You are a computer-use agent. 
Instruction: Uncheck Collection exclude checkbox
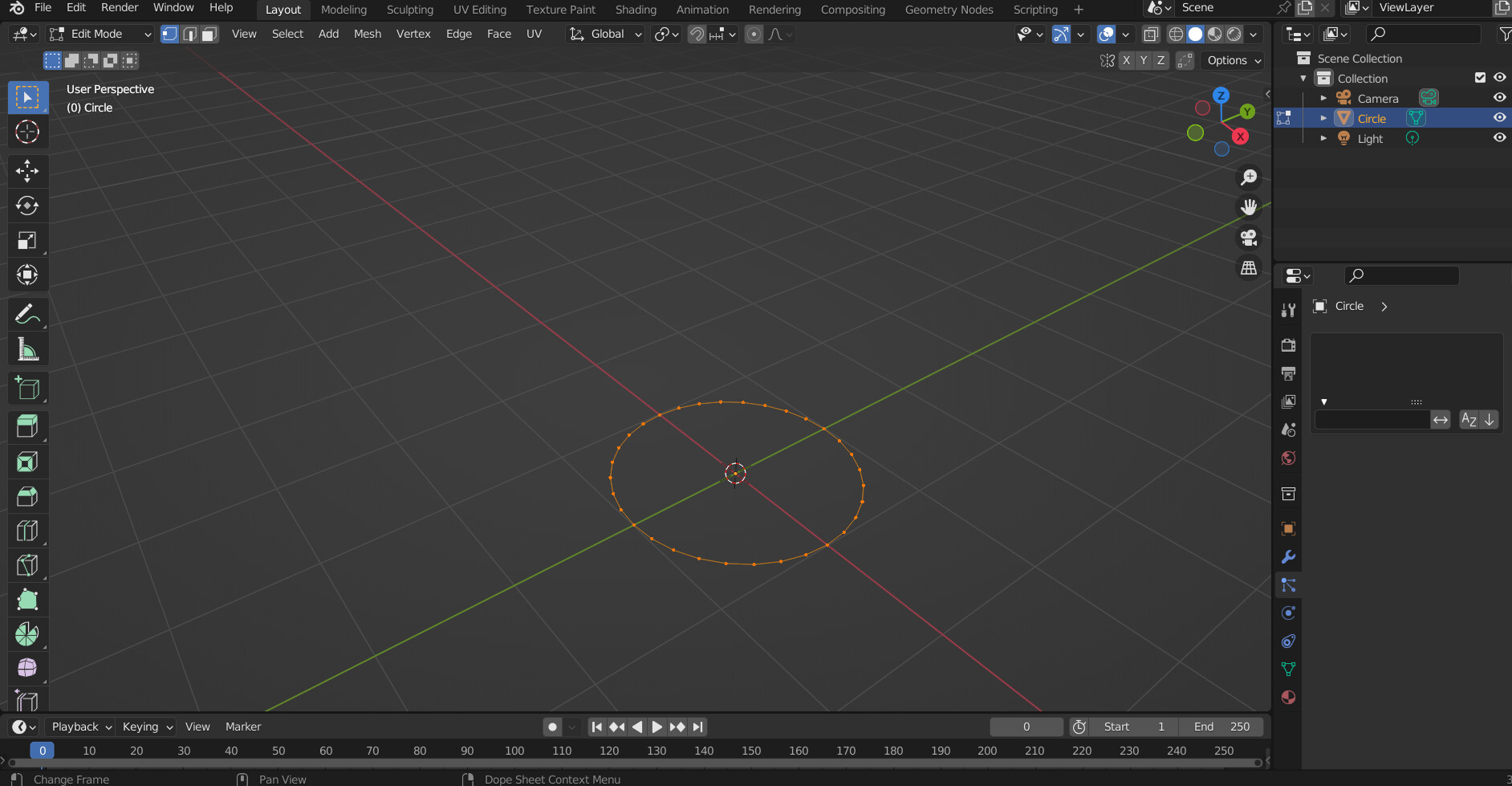coord(1480,78)
